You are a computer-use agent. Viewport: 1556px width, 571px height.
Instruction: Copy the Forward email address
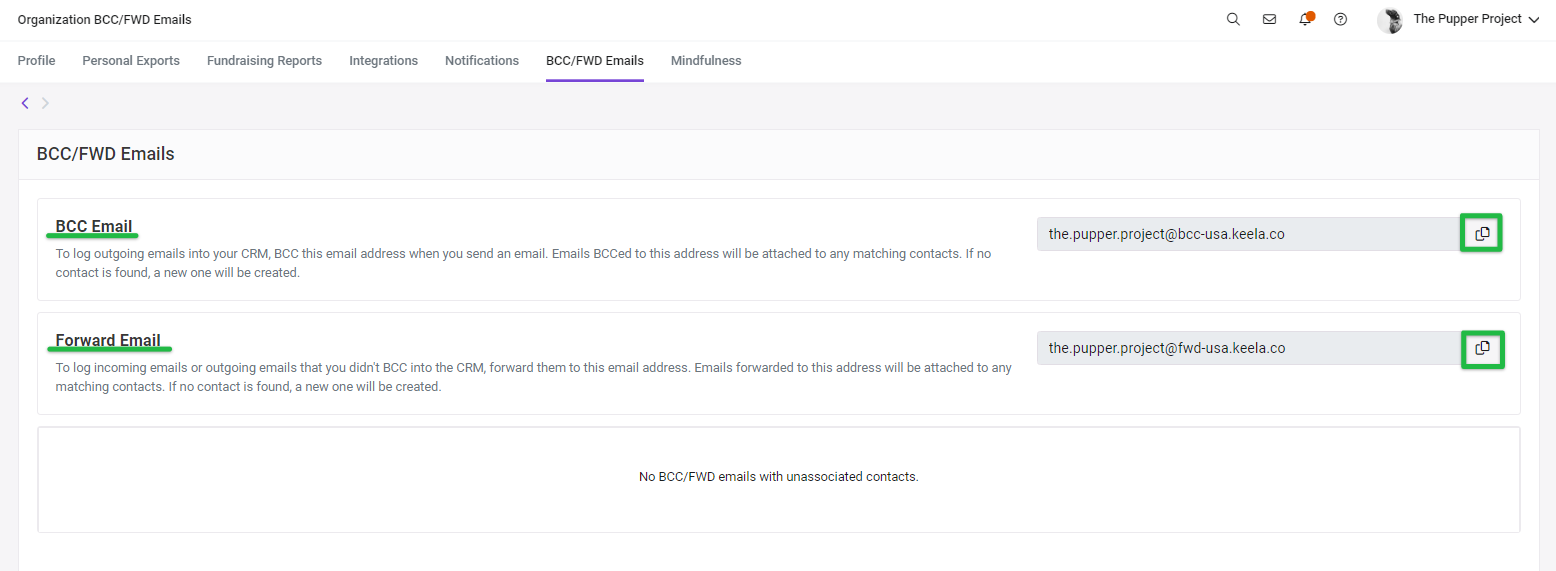coord(1482,348)
